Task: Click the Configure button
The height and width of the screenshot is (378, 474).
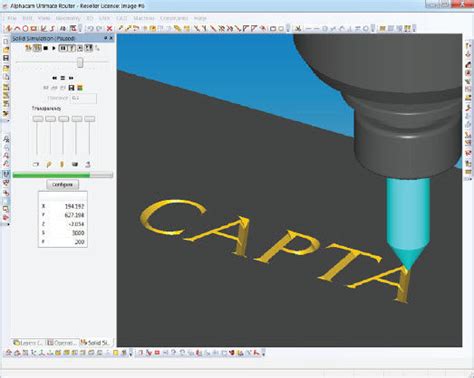Action: (x=62, y=184)
